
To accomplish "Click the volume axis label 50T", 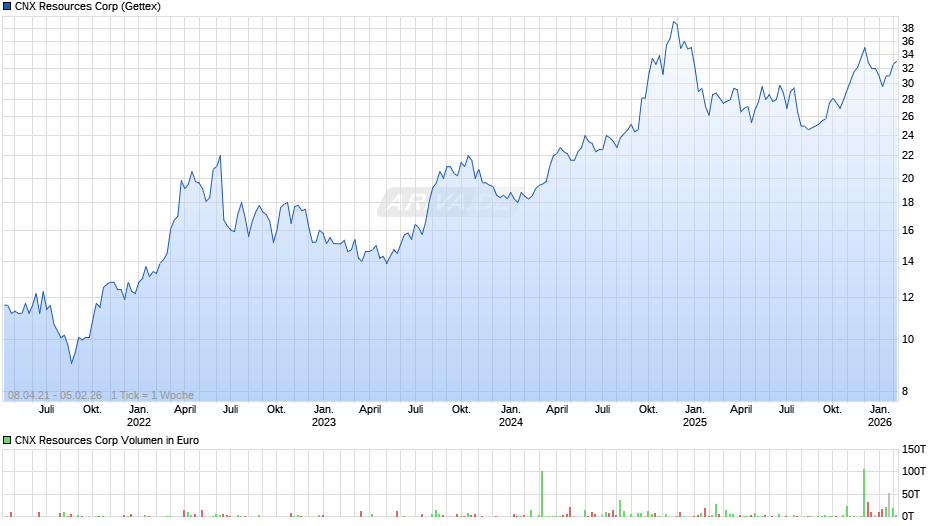I will pos(911,494).
